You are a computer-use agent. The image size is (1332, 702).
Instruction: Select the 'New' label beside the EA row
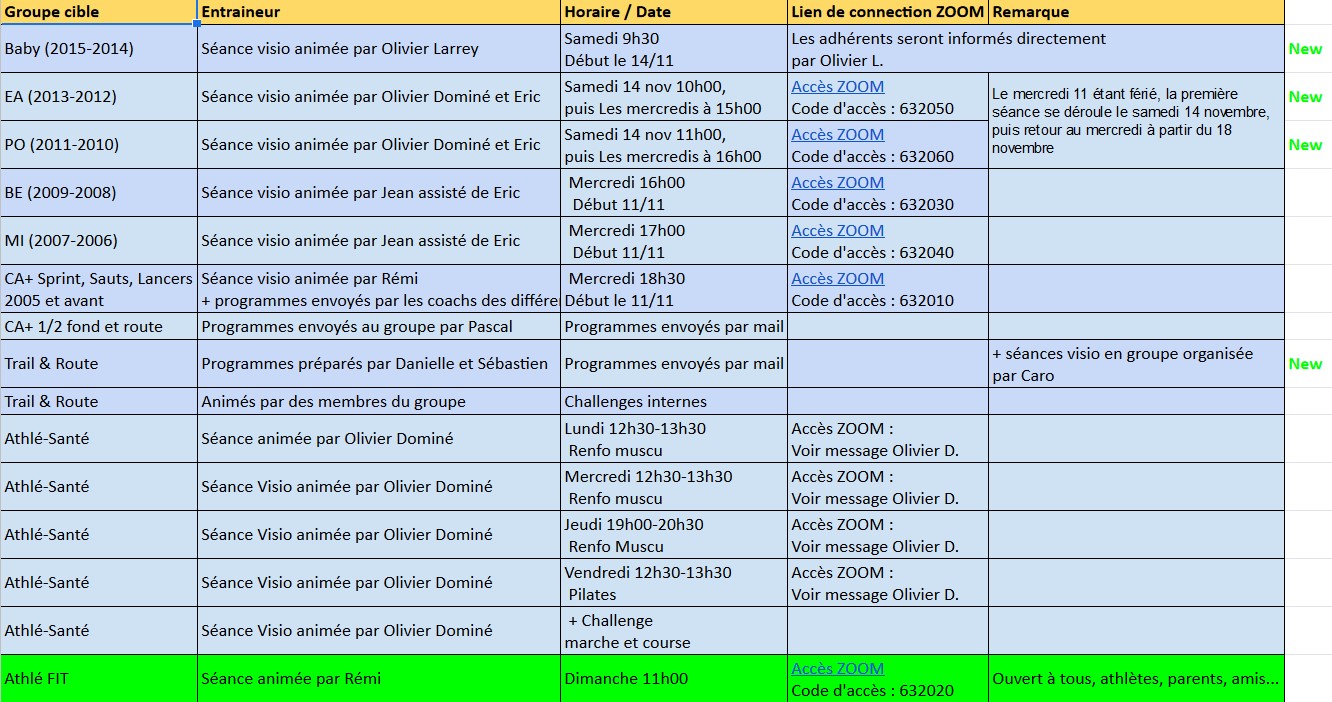point(1305,97)
